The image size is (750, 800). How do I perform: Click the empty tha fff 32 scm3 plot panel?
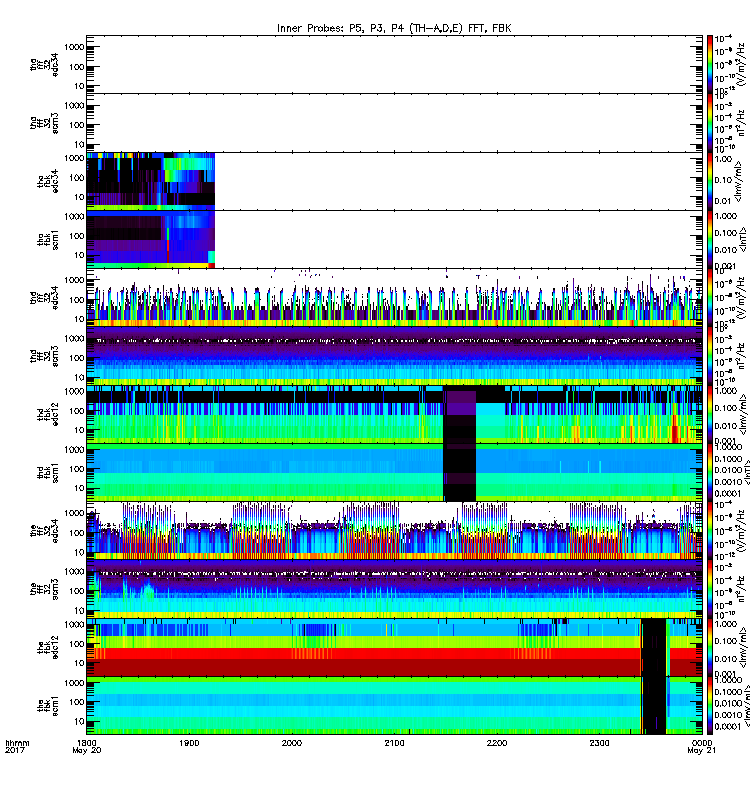click(x=394, y=122)
